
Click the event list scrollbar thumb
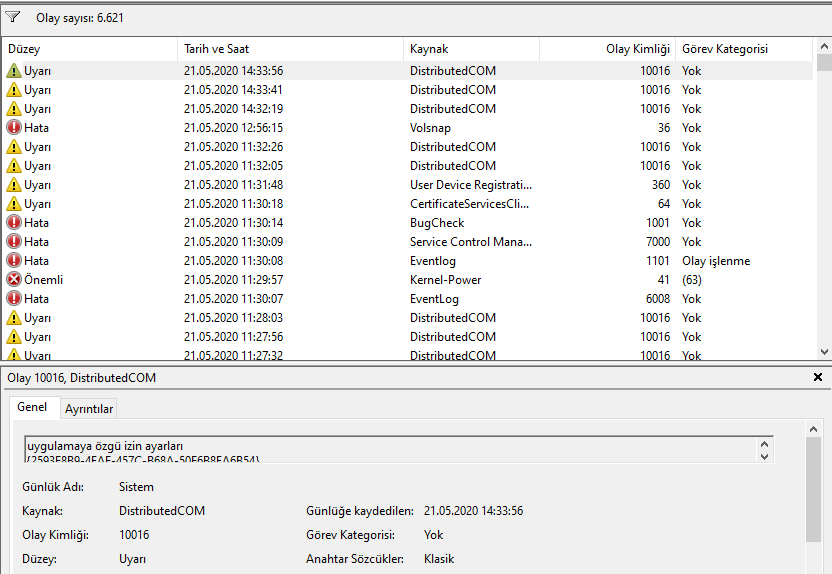click(x=824, y=62)
